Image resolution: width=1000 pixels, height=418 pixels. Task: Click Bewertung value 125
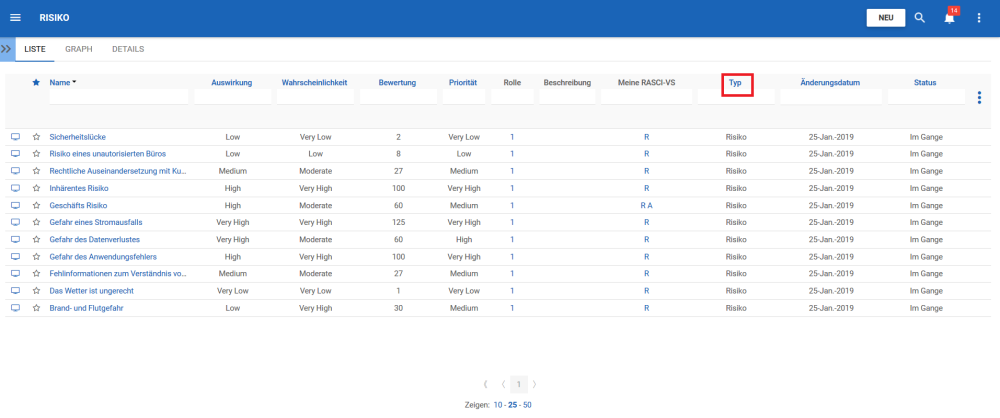tap(398, 222)
